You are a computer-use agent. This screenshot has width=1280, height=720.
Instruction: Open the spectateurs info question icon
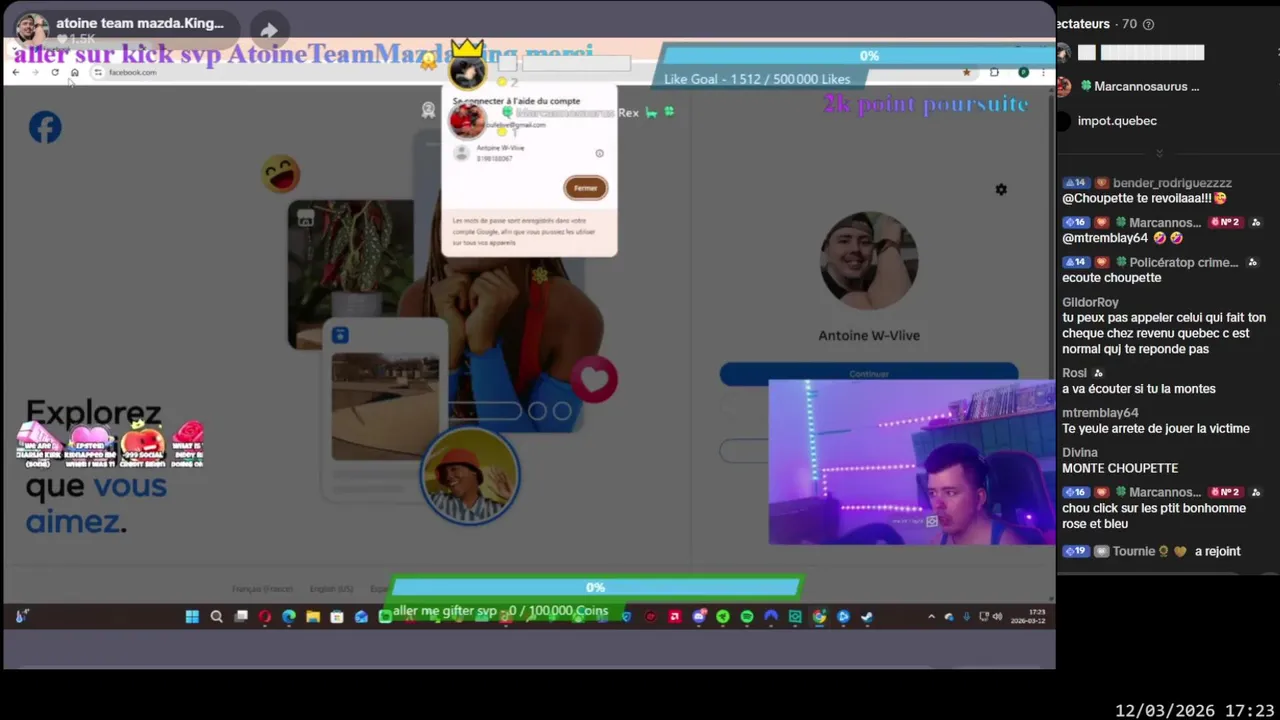1148,24
